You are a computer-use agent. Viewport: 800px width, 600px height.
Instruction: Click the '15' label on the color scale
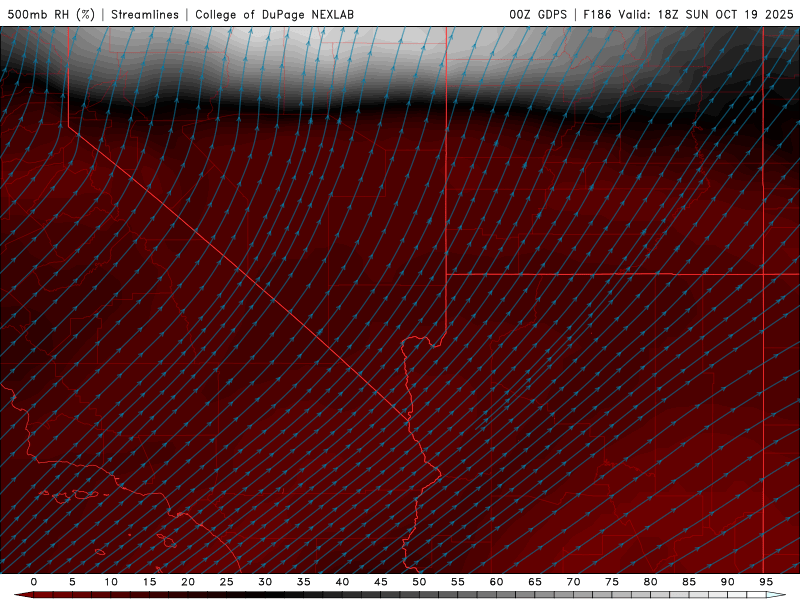tap(149, 582)
